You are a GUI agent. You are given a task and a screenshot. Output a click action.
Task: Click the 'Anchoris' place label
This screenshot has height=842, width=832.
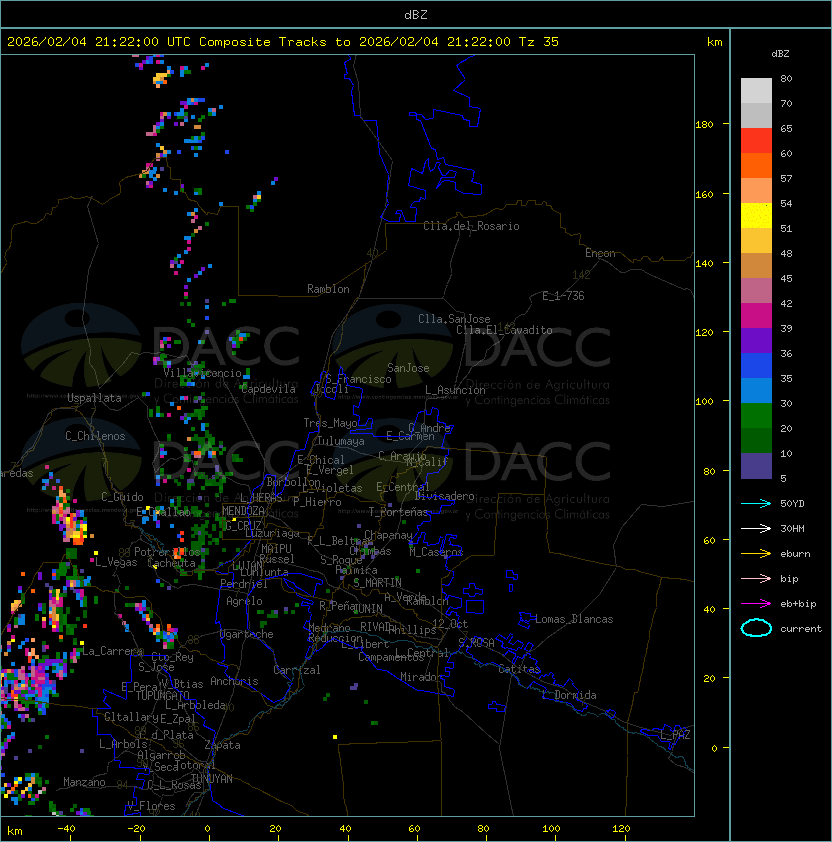coord(234,681)
